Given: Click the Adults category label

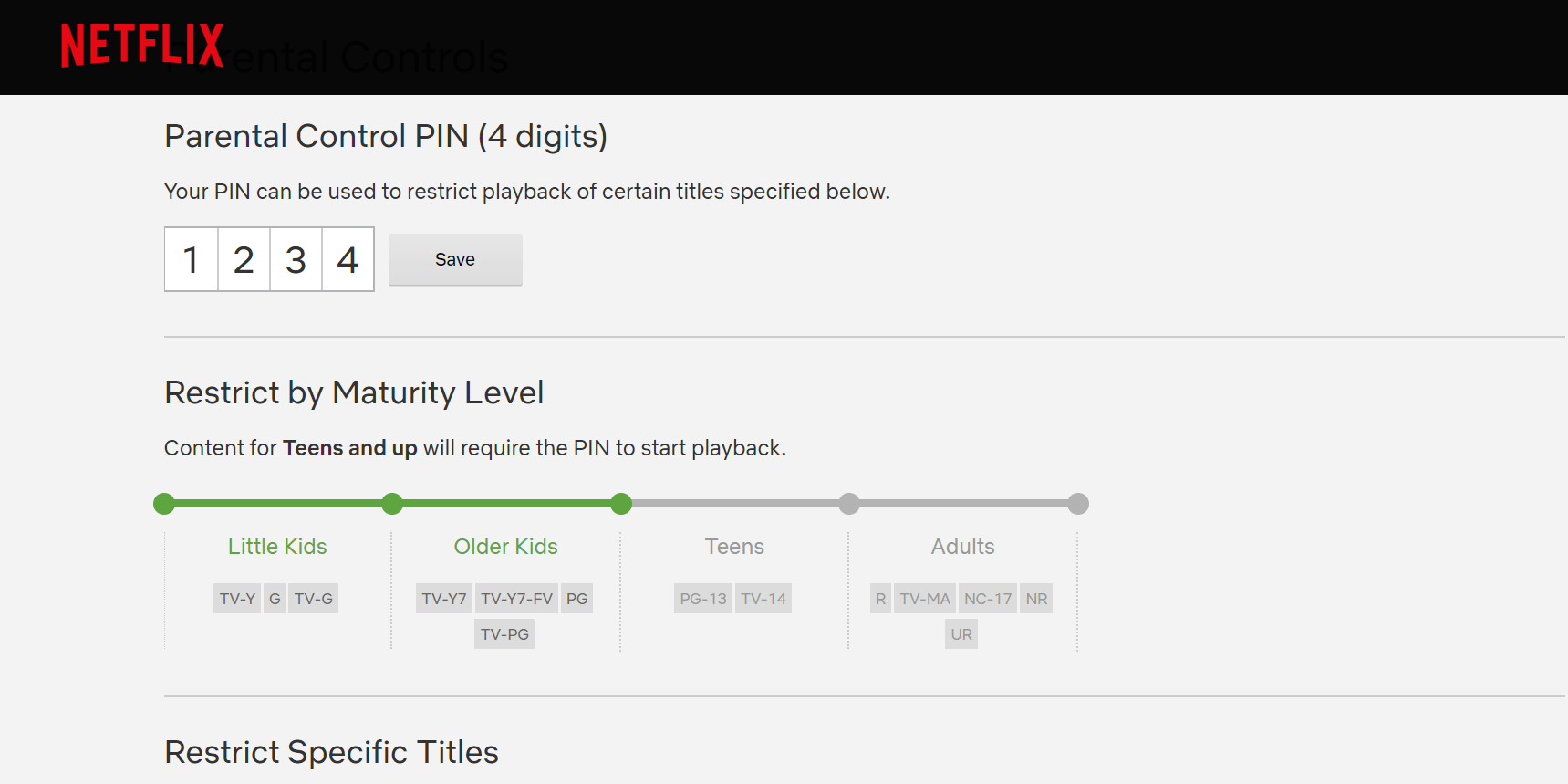Looking at the screenshot, I should tap(961, 546).
